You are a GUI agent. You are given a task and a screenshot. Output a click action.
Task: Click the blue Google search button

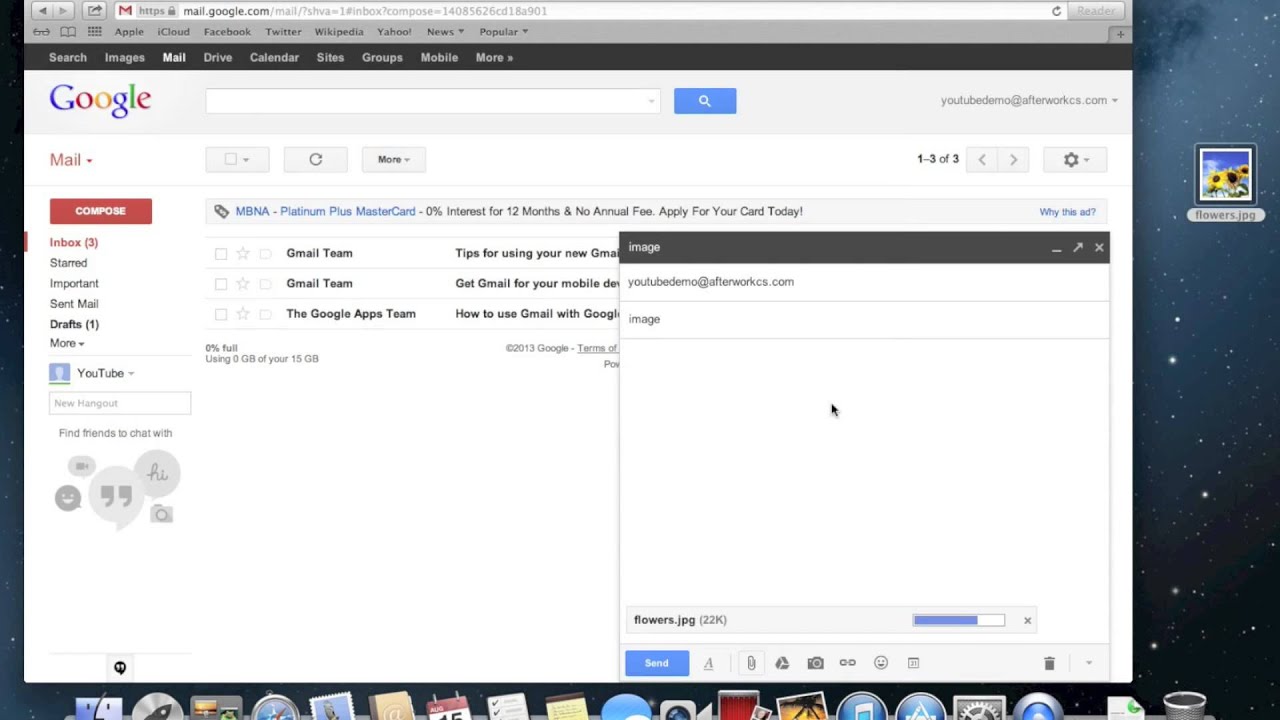[705, 101]
